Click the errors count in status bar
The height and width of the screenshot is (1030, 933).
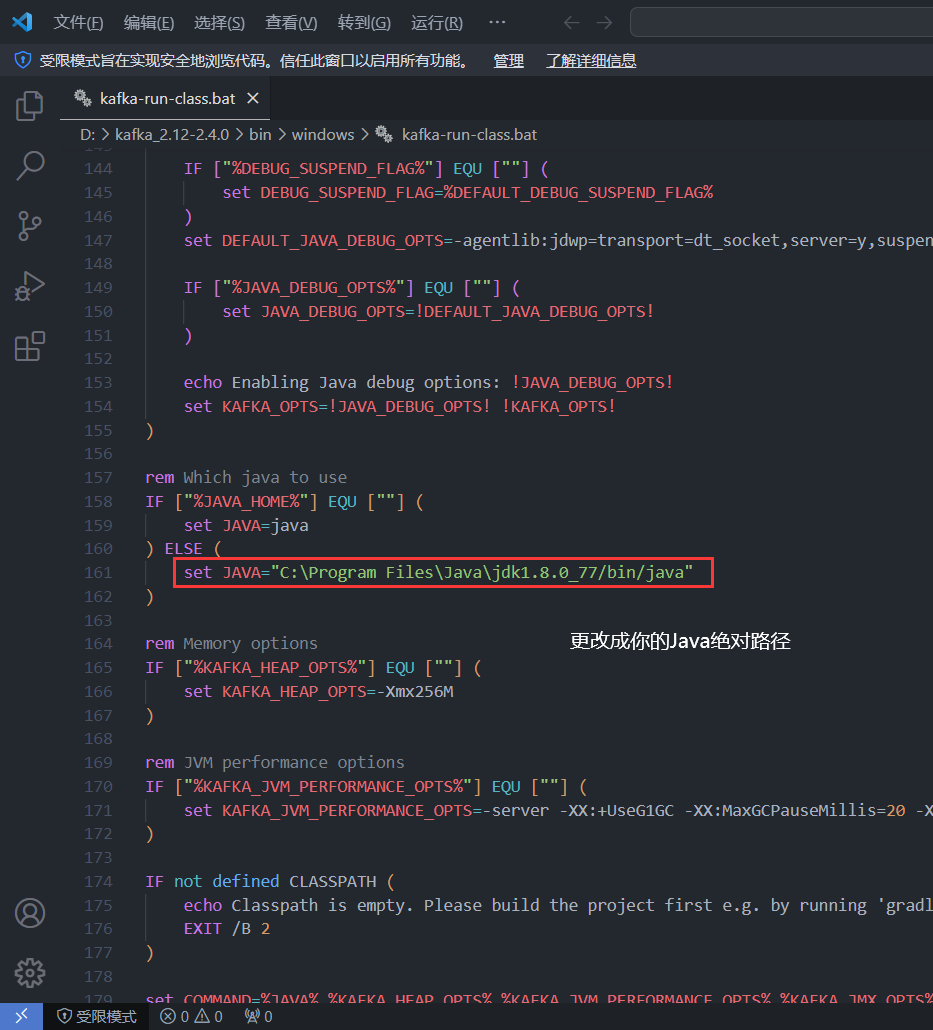pyautogui.click(x=175, y=1016)
